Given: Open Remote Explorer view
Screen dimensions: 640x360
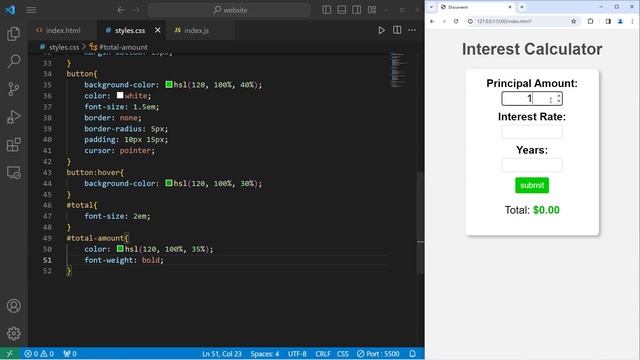Looking at the screenshot, I should [x=13, y=172].
